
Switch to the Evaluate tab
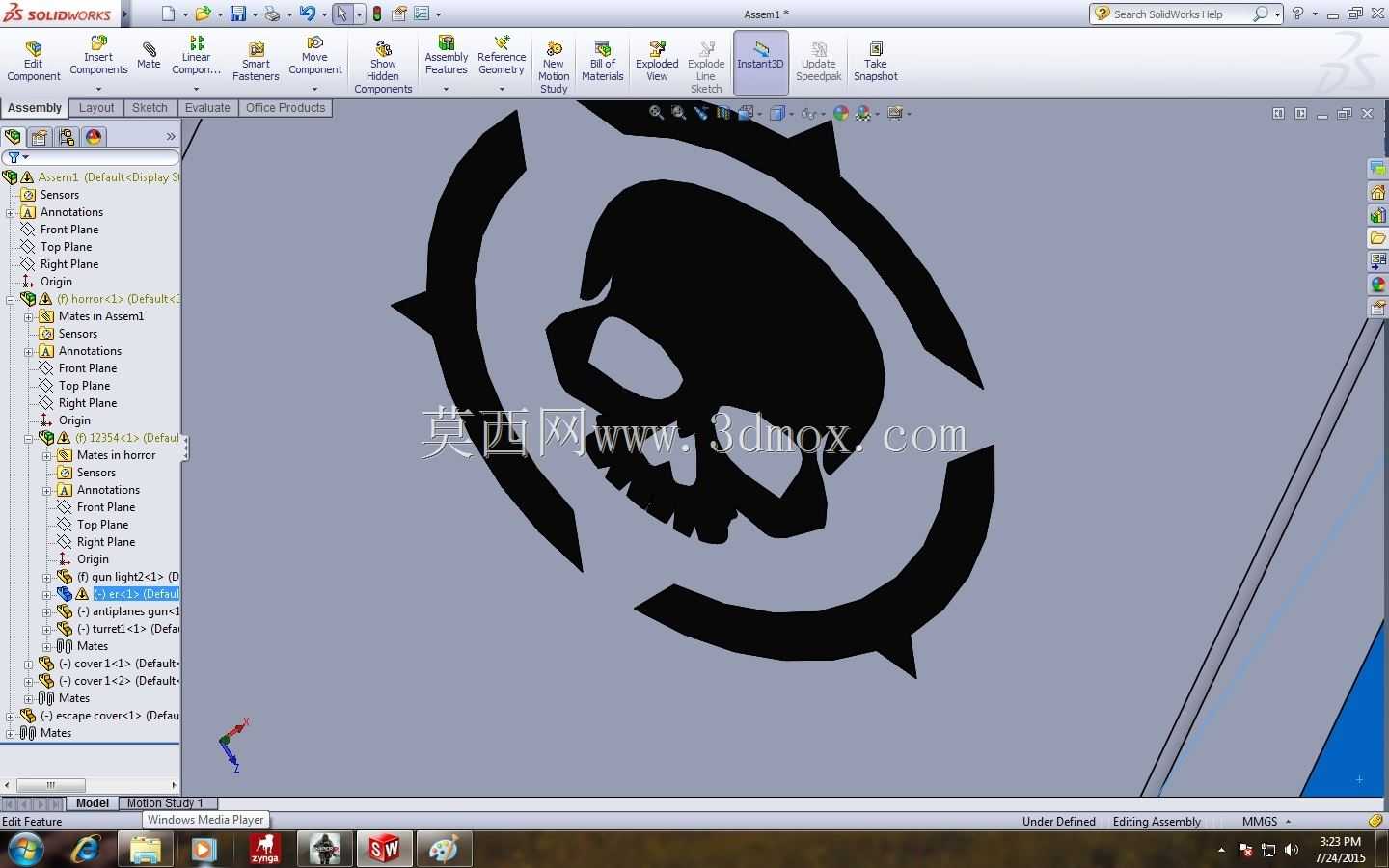coord(207,108)
